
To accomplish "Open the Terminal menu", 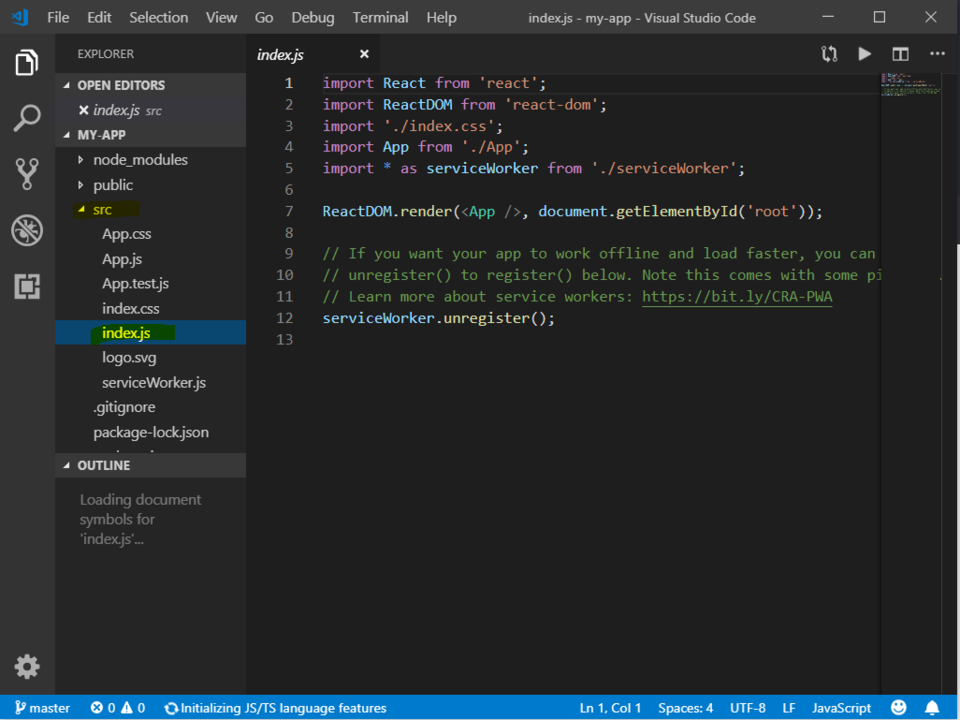I will point(380,17).
